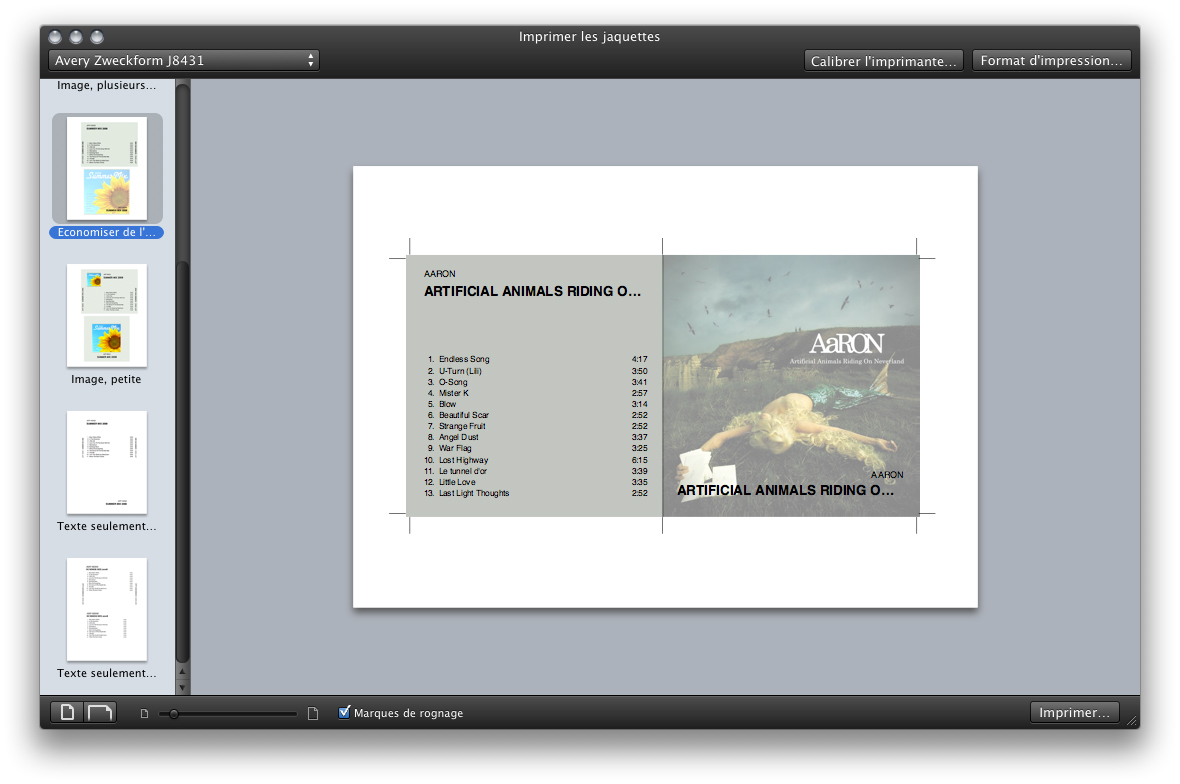Open the Avery Zweckform J8431 dropdown
The width and height of the screenshot is (1180, 784).
[x=184, y=60]
